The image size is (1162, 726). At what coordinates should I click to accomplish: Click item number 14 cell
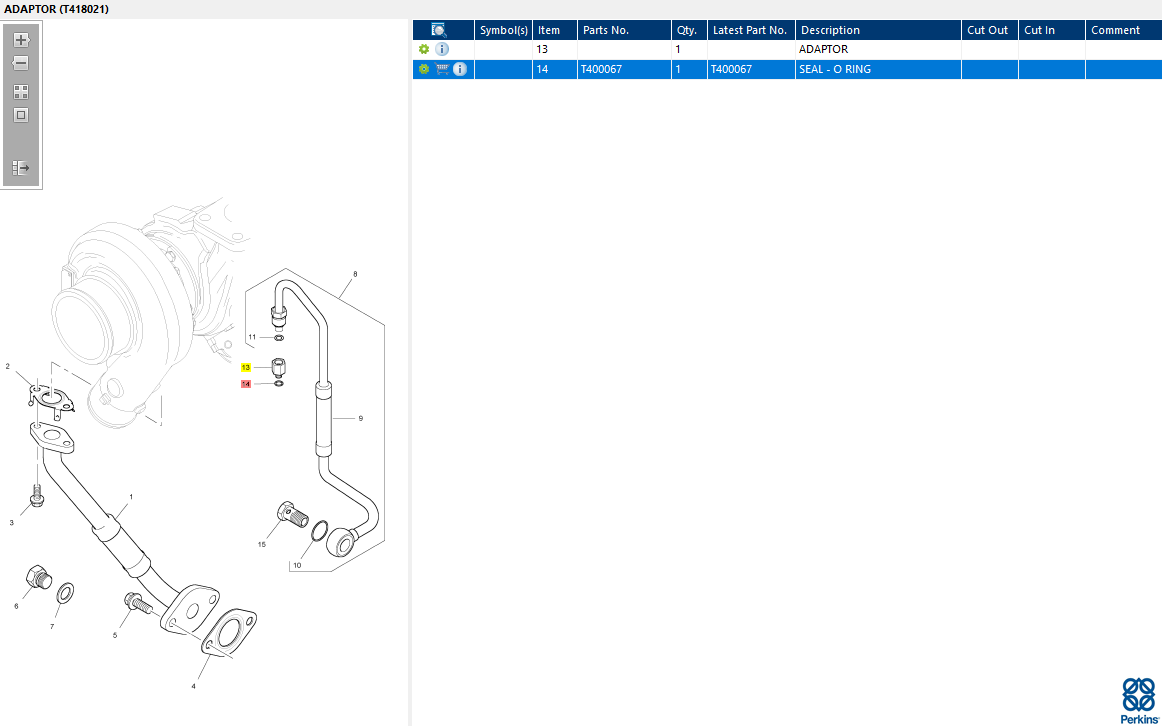tap(555, 69)
